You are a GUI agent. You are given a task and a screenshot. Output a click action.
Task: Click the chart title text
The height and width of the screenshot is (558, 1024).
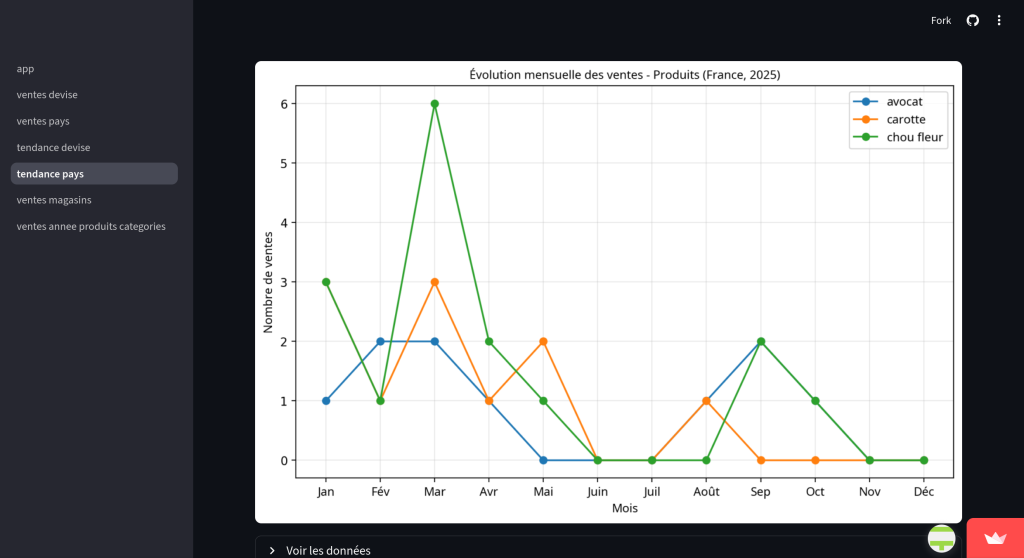[624, 75]
